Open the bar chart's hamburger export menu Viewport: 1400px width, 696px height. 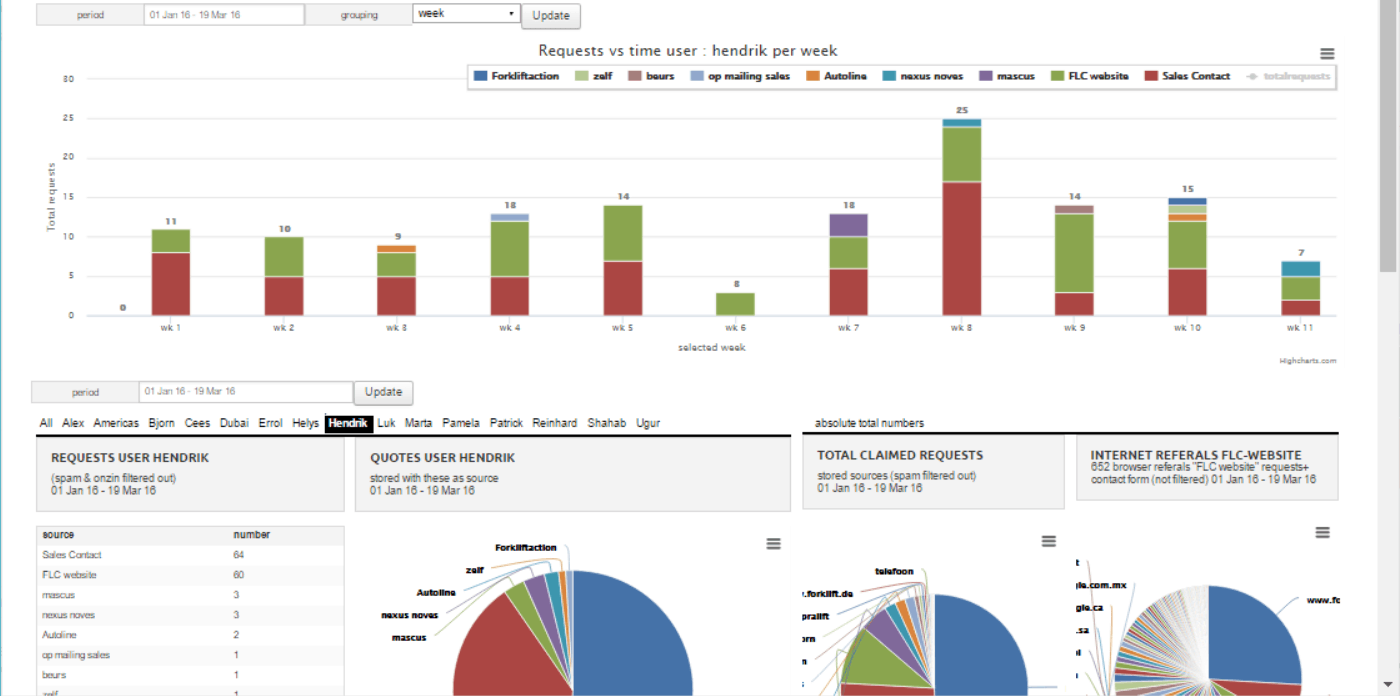(x=1326, y=54)
